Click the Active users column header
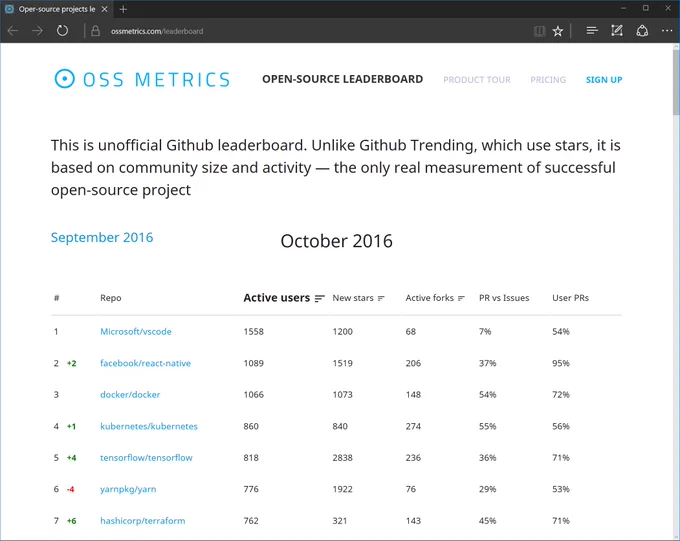Image resolution: width=680 pixels, height=541 pixels. 277,298
